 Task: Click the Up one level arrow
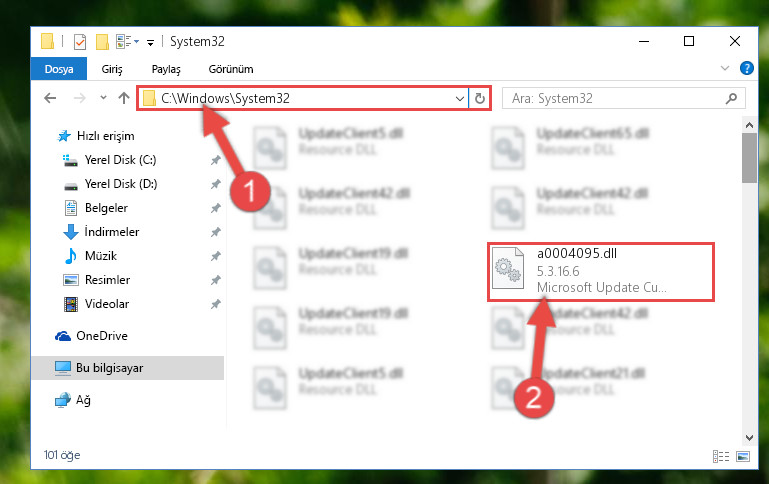(124, 99)
